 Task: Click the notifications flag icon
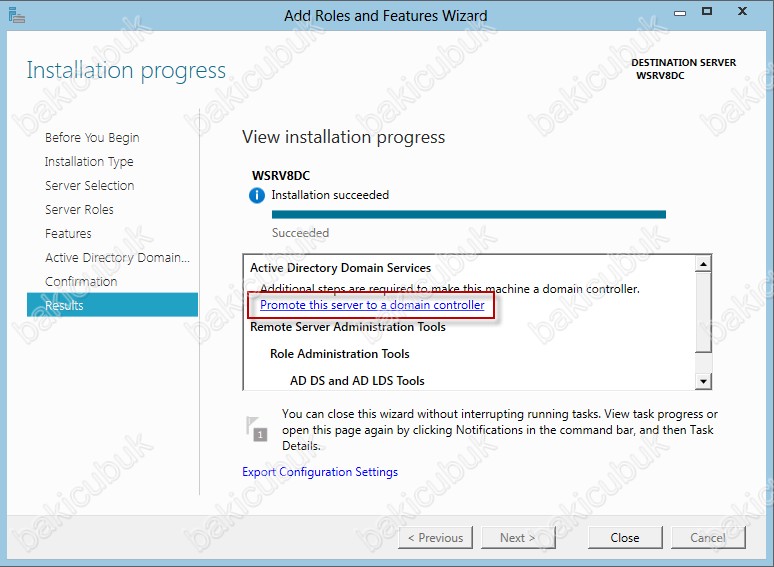pyautogui.click(x=257, y=429)
